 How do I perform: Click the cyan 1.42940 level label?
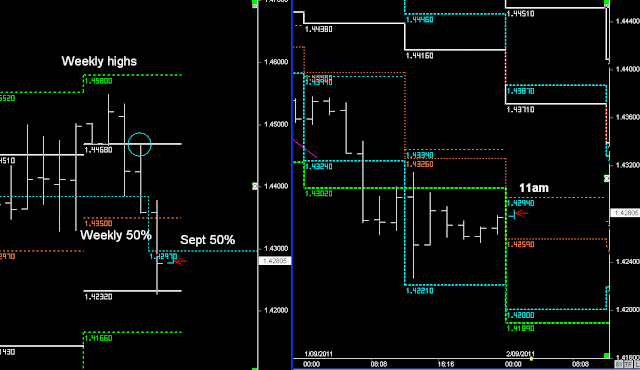tap(520, 203)
